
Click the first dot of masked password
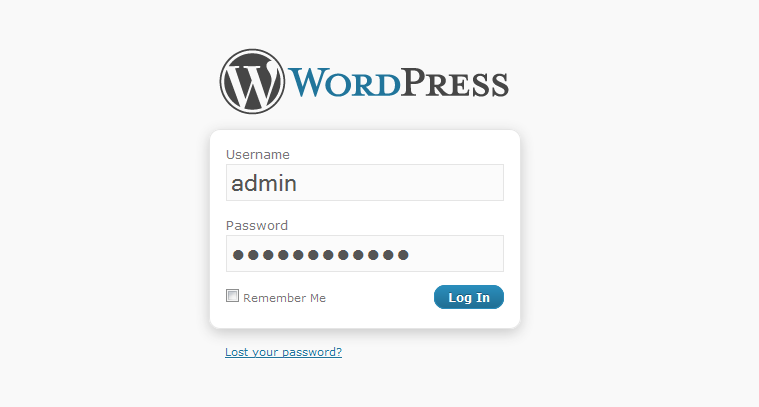pos(238,255)
